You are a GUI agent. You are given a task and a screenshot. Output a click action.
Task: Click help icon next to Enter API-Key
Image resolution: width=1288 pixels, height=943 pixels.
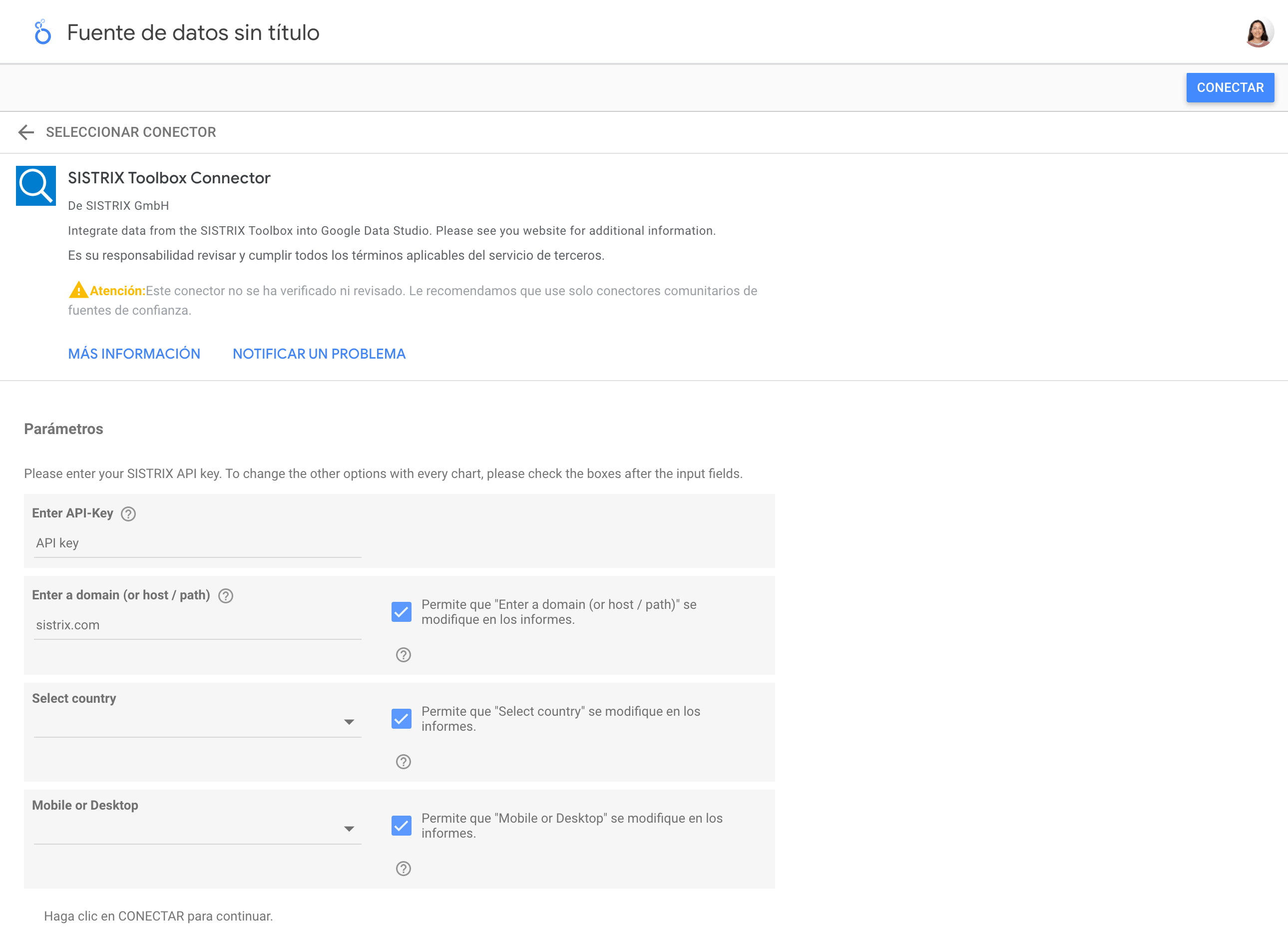click(x=128, y=514)
